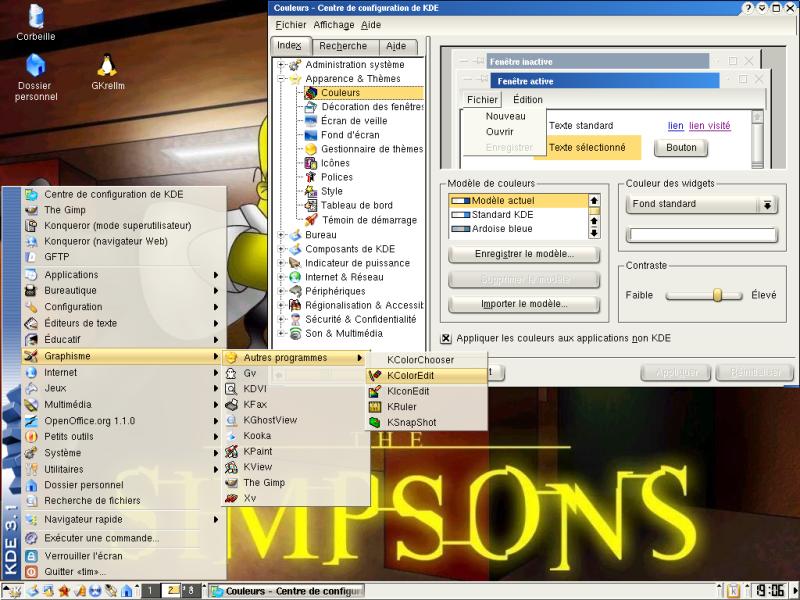Image resolution: width=800 pixels, height=600 pixels.
Task: Click the Polices module icon
Action: tap(311, 177)
